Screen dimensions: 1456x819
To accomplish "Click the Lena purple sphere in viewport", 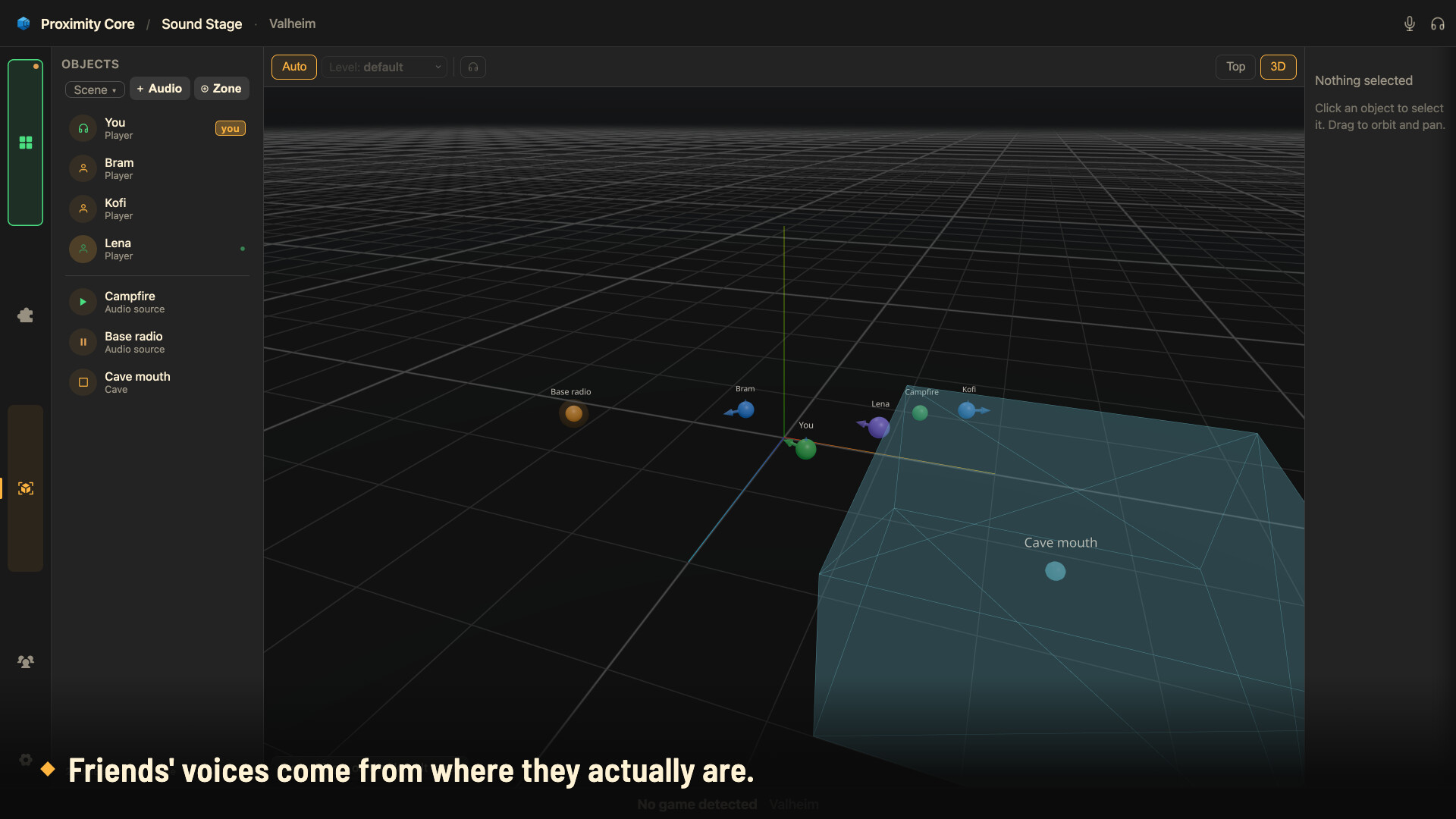I will click(x=879, y=428).
